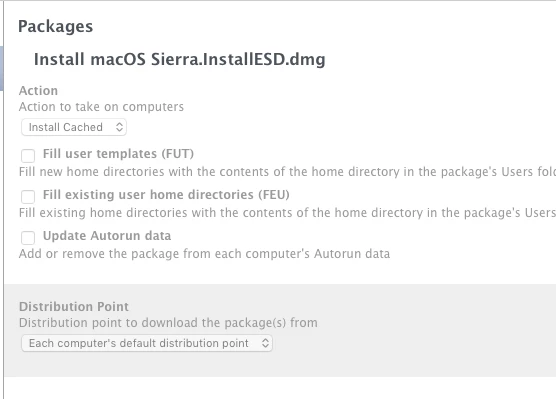
Task: Check the Update Autorun data box
Action: tap(28, 238)
